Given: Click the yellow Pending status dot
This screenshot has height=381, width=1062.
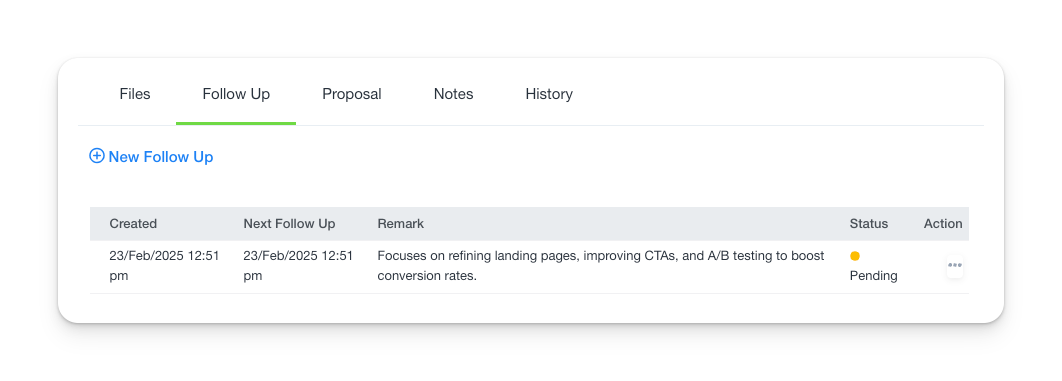Looking at the screenshot, I should (x=855, y=256).
